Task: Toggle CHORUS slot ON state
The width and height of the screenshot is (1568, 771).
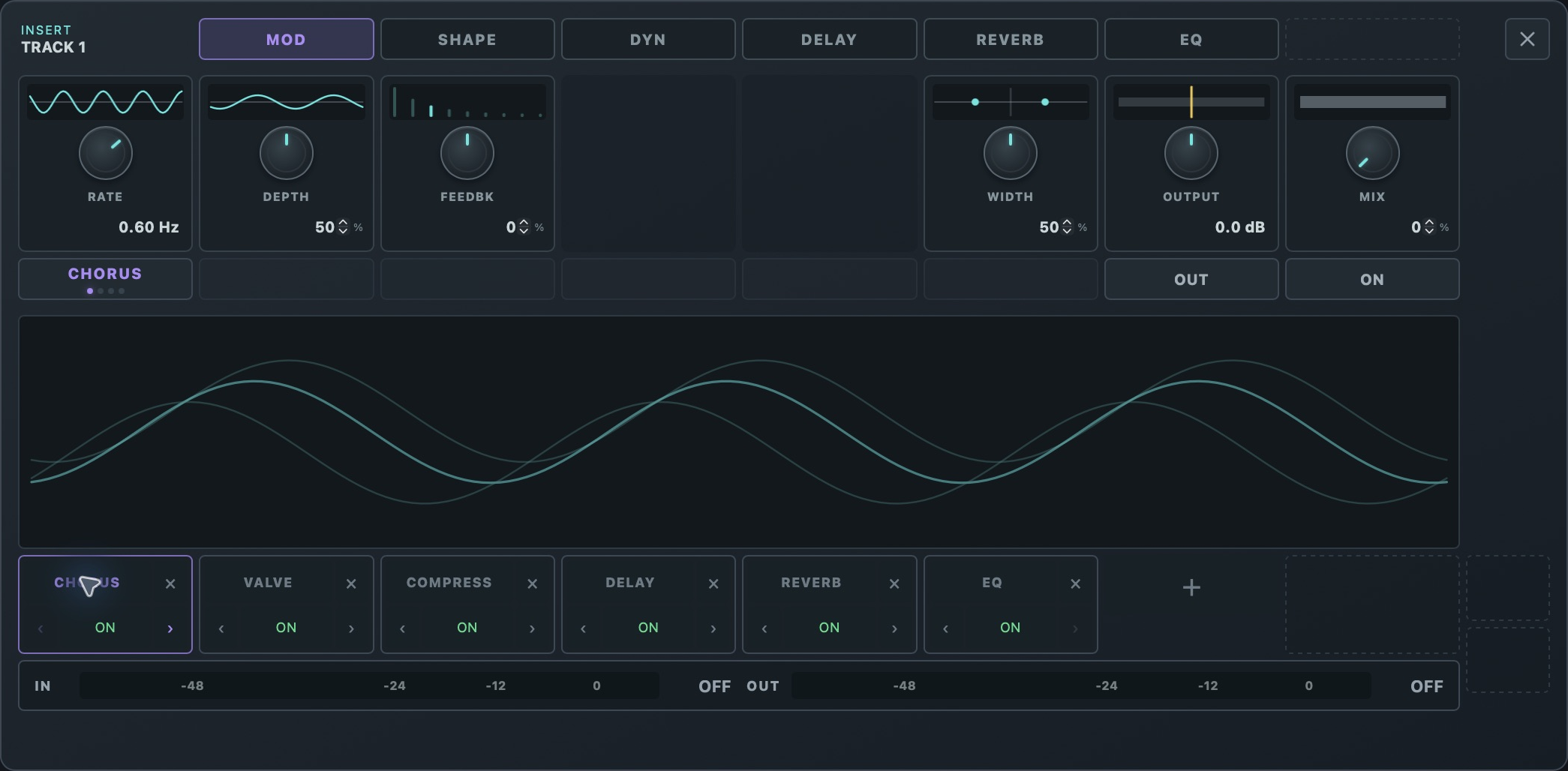Action: coord(105,628)
